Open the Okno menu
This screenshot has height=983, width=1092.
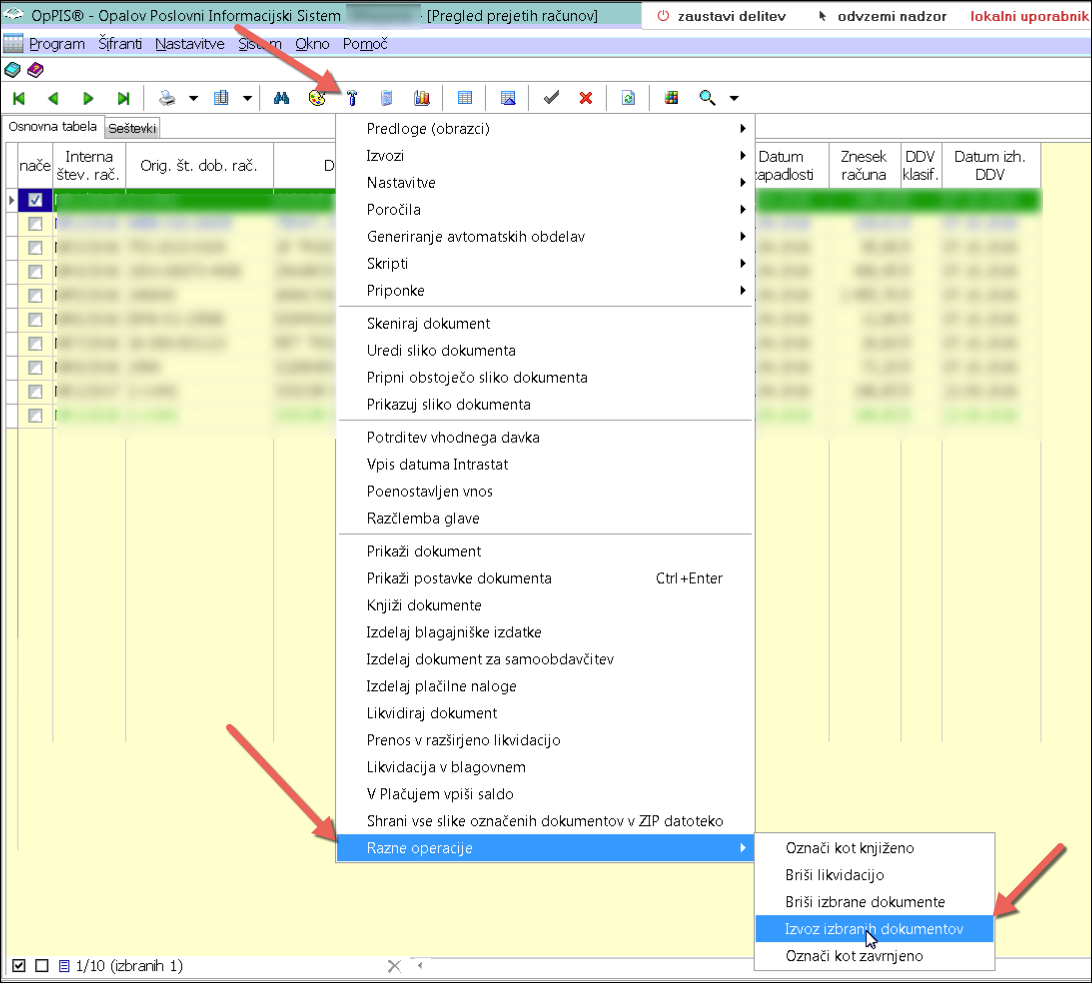[x=312, y=44]
